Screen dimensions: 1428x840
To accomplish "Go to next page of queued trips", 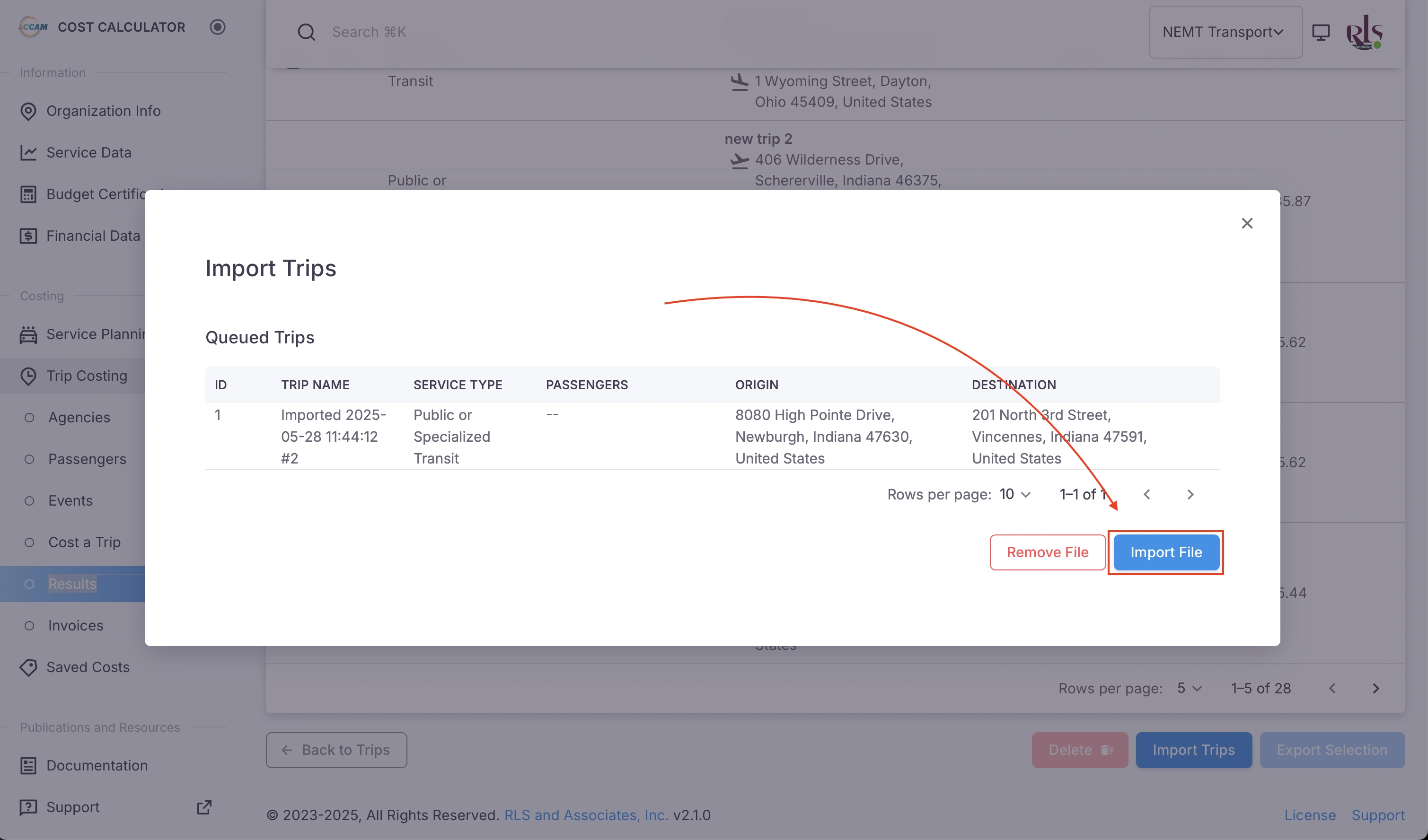I will (x=1190, y=494).
